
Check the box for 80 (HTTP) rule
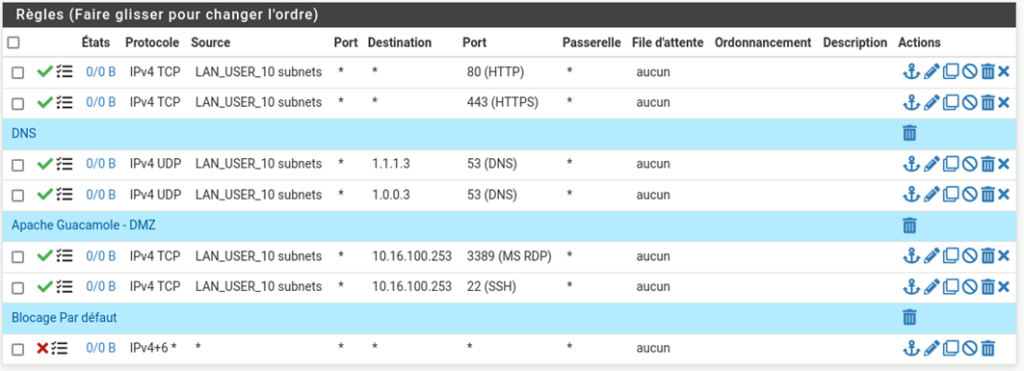[x=18, y=73]
